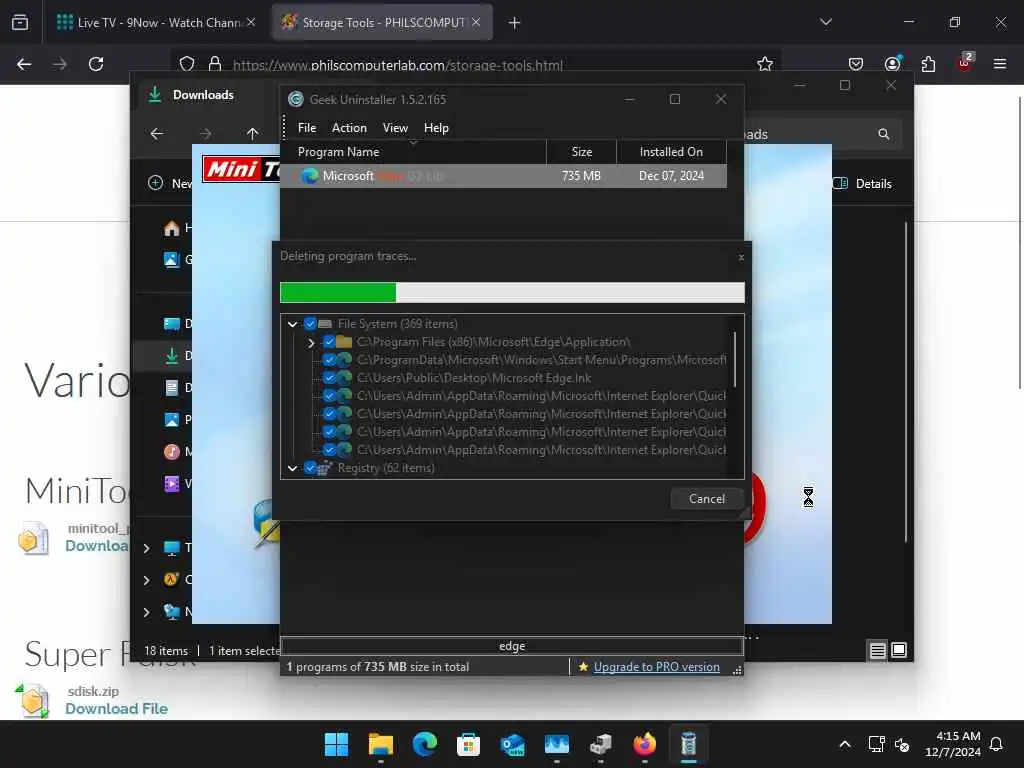Open Geek Uninstaller Help menu
The width and height of the screenshot is (1024, 768).
point(436,128)
